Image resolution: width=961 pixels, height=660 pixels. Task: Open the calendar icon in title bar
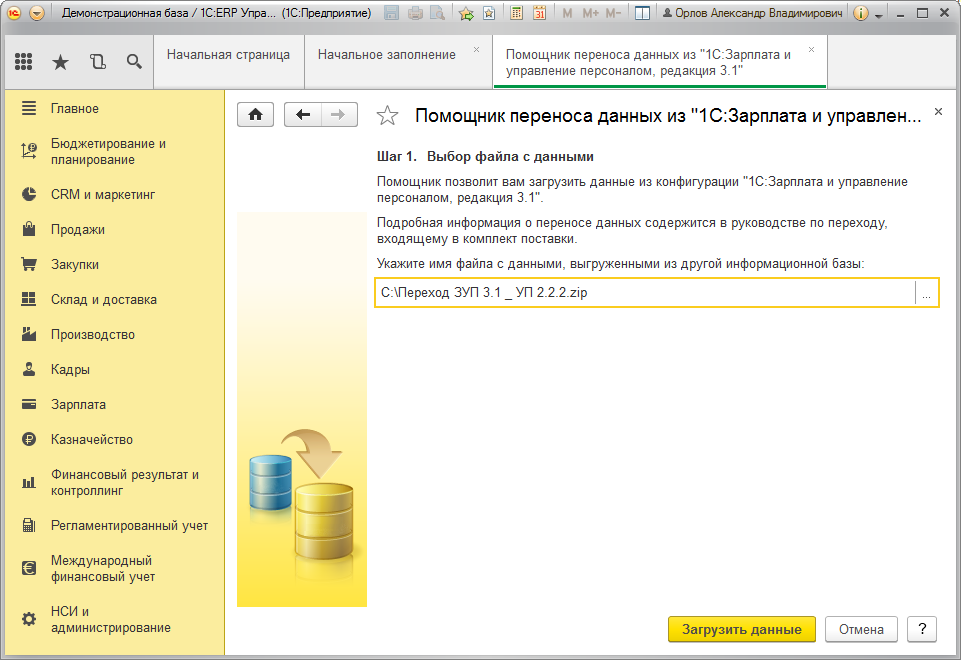539,13
